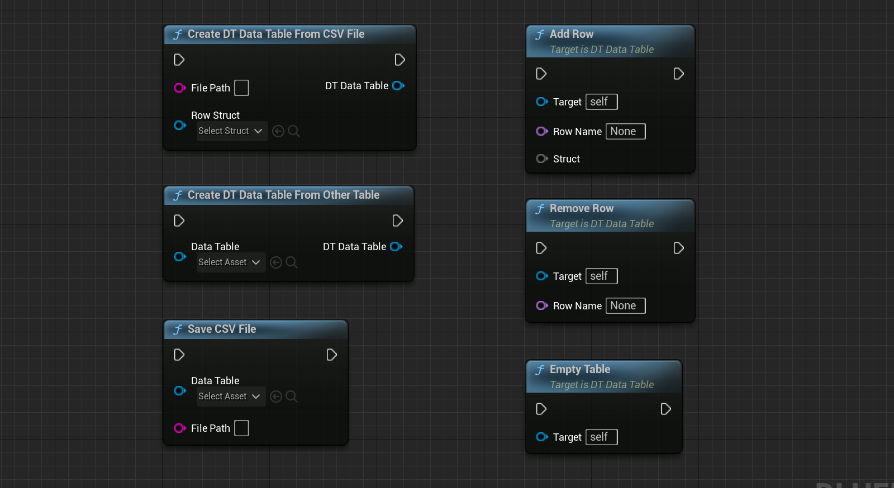
Task: Click input exec pin on Save CSV File node
Action: click(x=179, y=355)
